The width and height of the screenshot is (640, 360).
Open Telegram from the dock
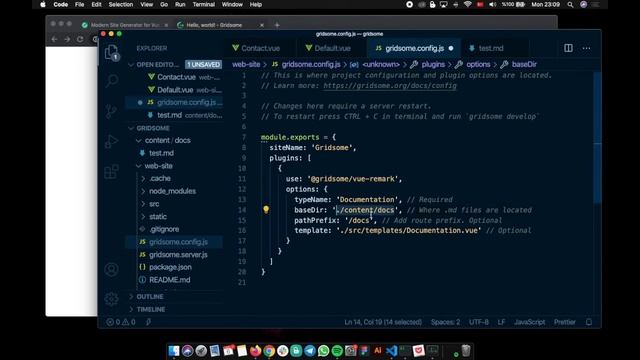310,351
